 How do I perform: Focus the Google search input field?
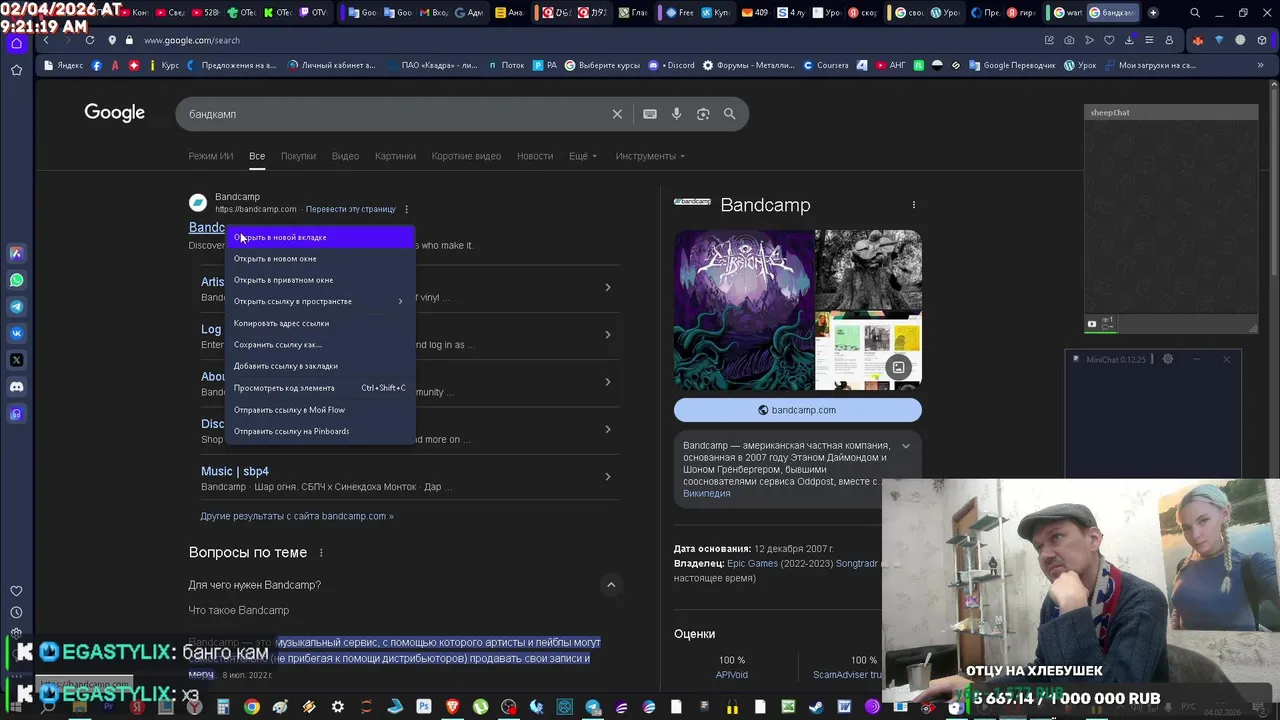[x=395, y=114]
